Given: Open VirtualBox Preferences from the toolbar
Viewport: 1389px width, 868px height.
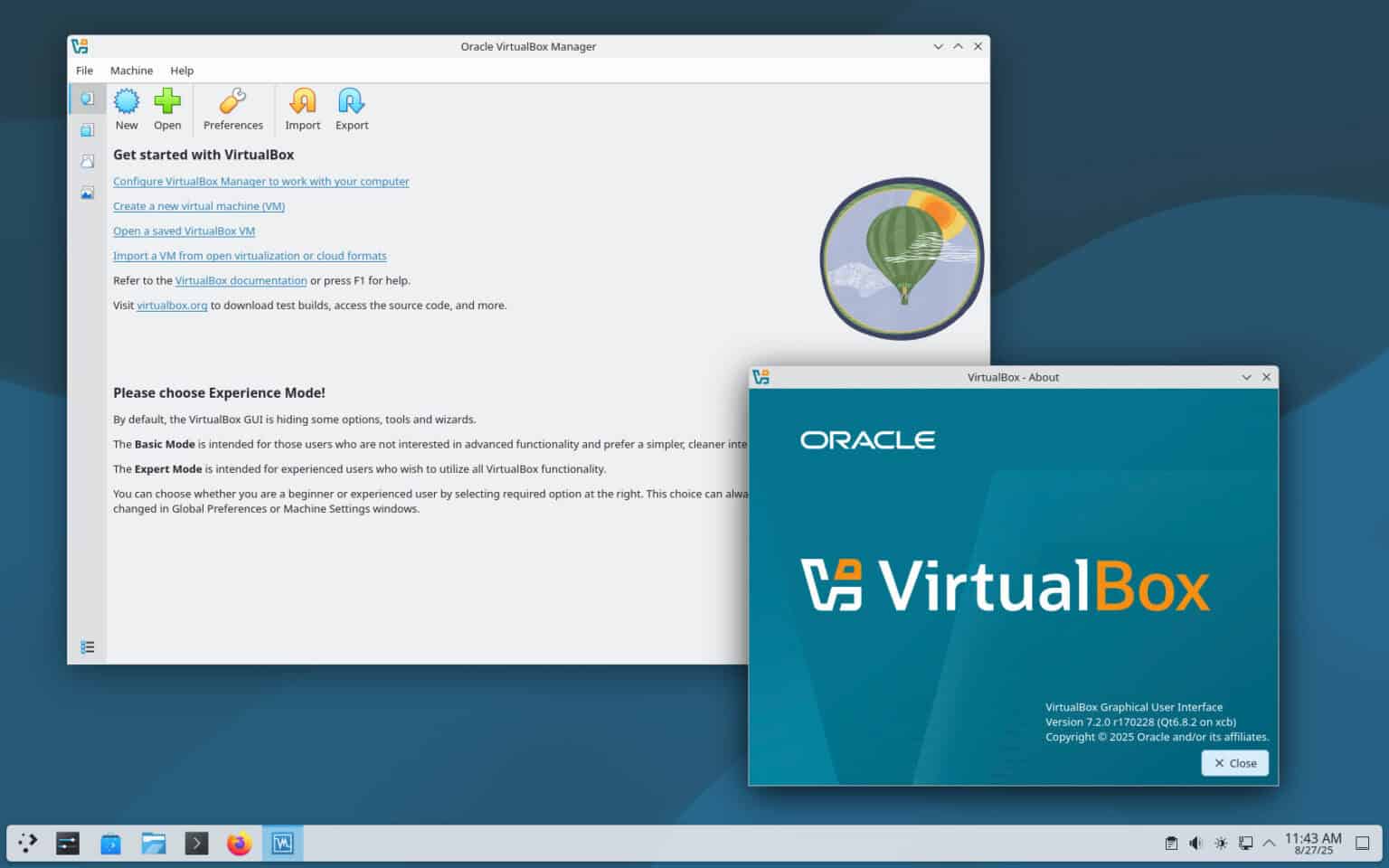Looking at the screenshot, I should [232, 108].
